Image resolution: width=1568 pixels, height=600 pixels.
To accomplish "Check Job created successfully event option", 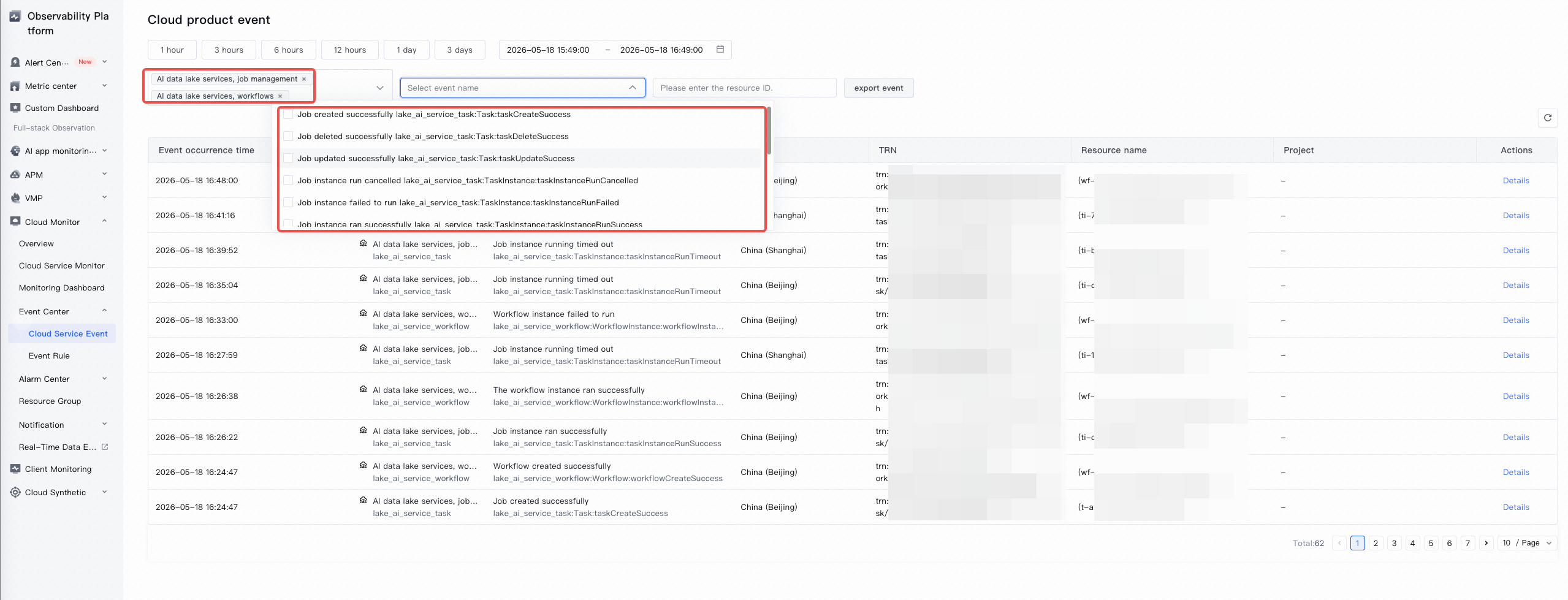I will point(288,115).
